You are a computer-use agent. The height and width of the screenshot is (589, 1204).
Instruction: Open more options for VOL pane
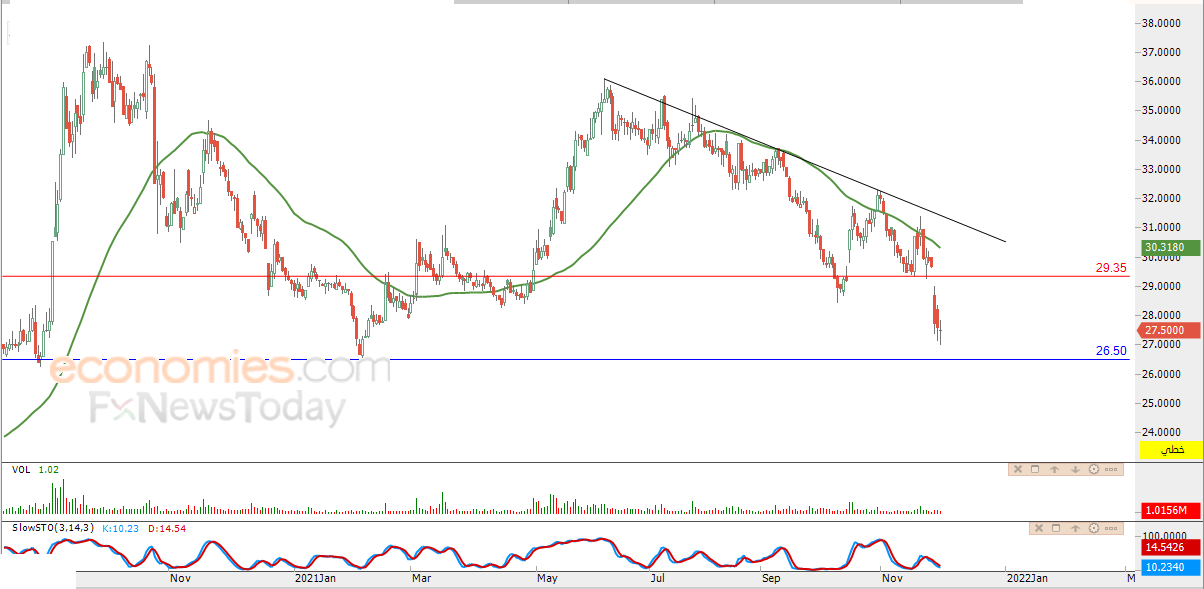(1112, 469)
